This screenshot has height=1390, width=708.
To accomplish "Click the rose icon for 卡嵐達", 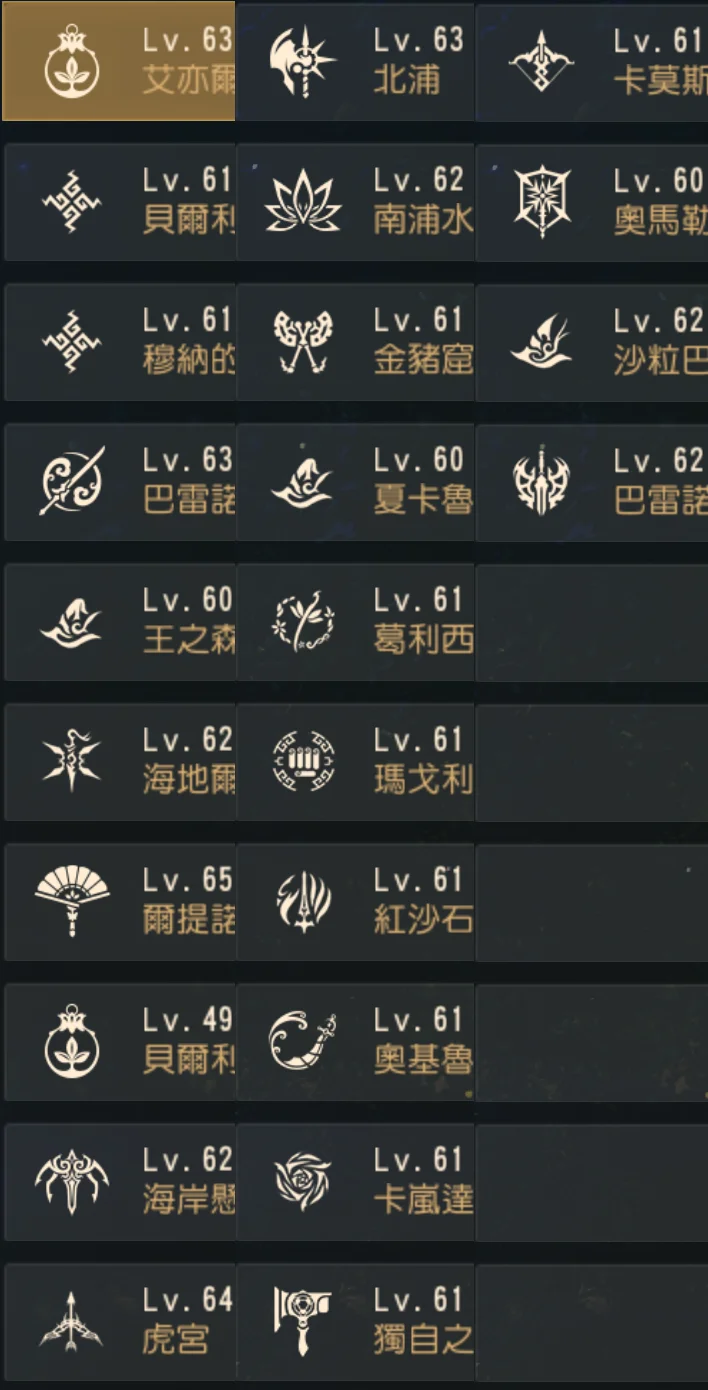I will pyautogui.click(x=303, y=1182).
